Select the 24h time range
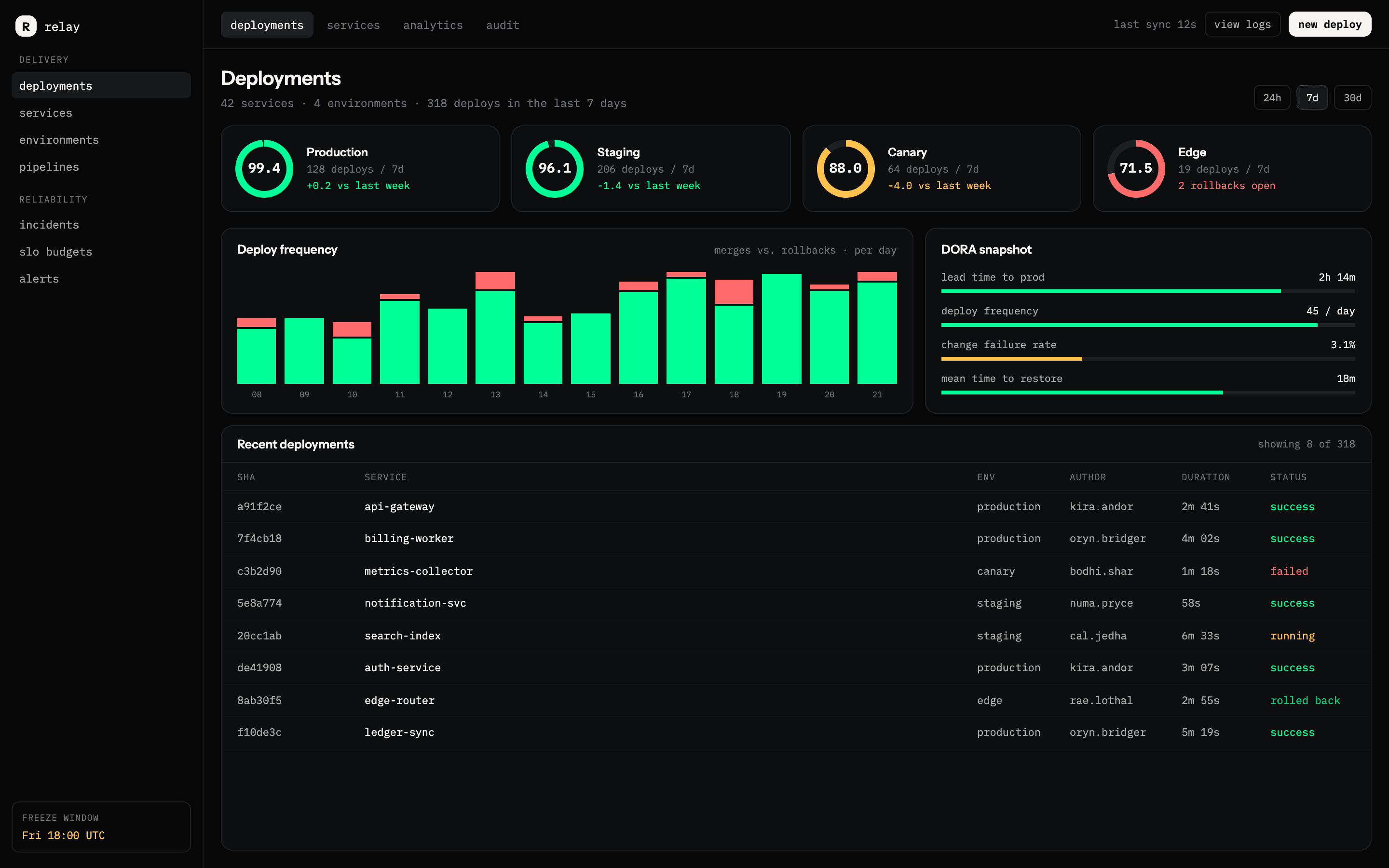Viewport: 1389px width, 868px height. [x=1272, y=97]
